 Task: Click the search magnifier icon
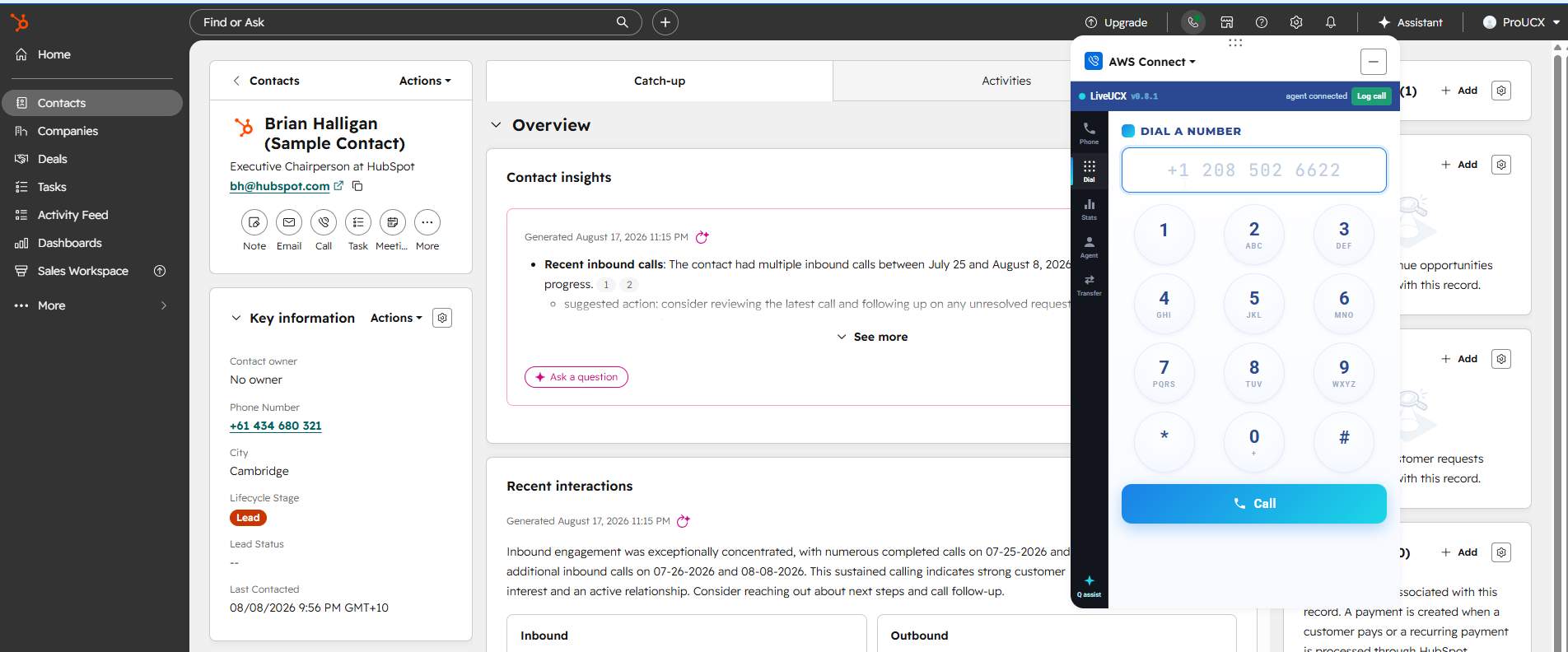tap(623, 22)
